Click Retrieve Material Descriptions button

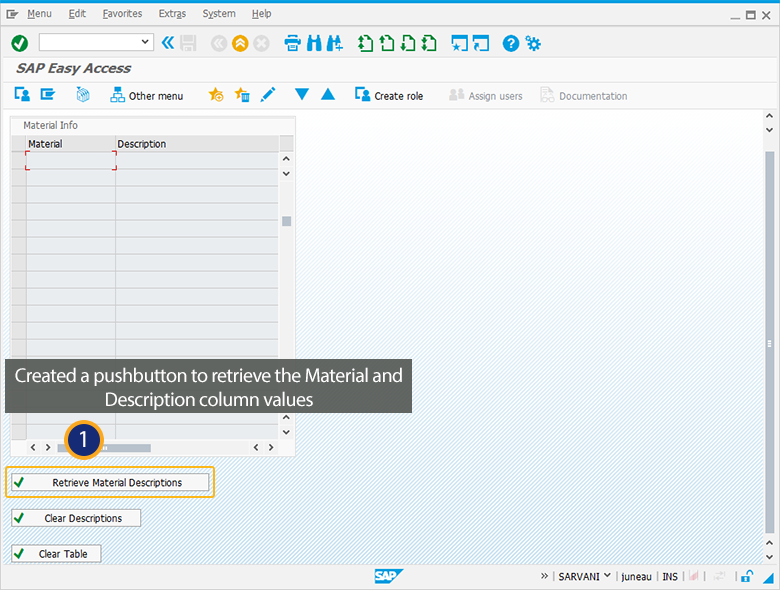[x=110, y=483]
